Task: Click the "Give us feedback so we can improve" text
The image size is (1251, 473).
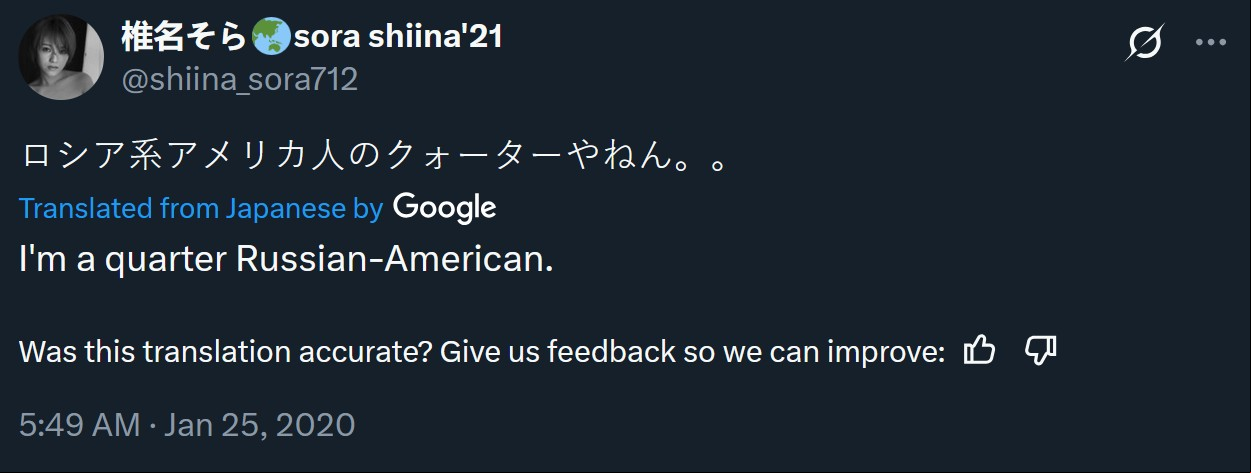Action: point(693,351)
